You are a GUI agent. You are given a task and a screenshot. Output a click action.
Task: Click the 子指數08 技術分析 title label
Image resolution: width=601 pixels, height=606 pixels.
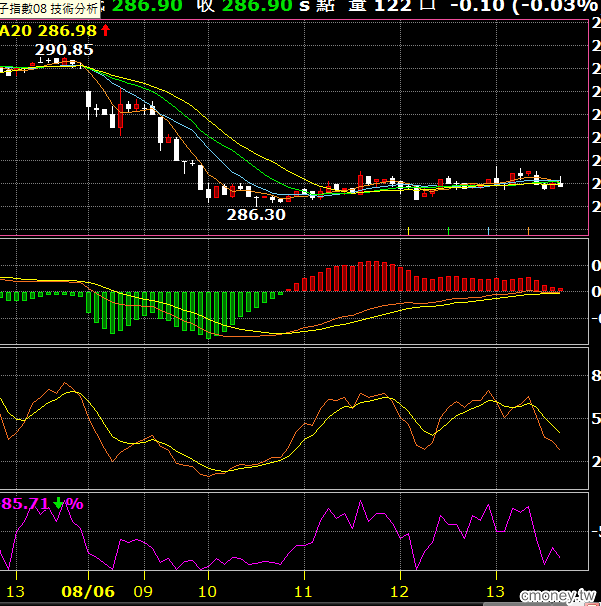49,9
